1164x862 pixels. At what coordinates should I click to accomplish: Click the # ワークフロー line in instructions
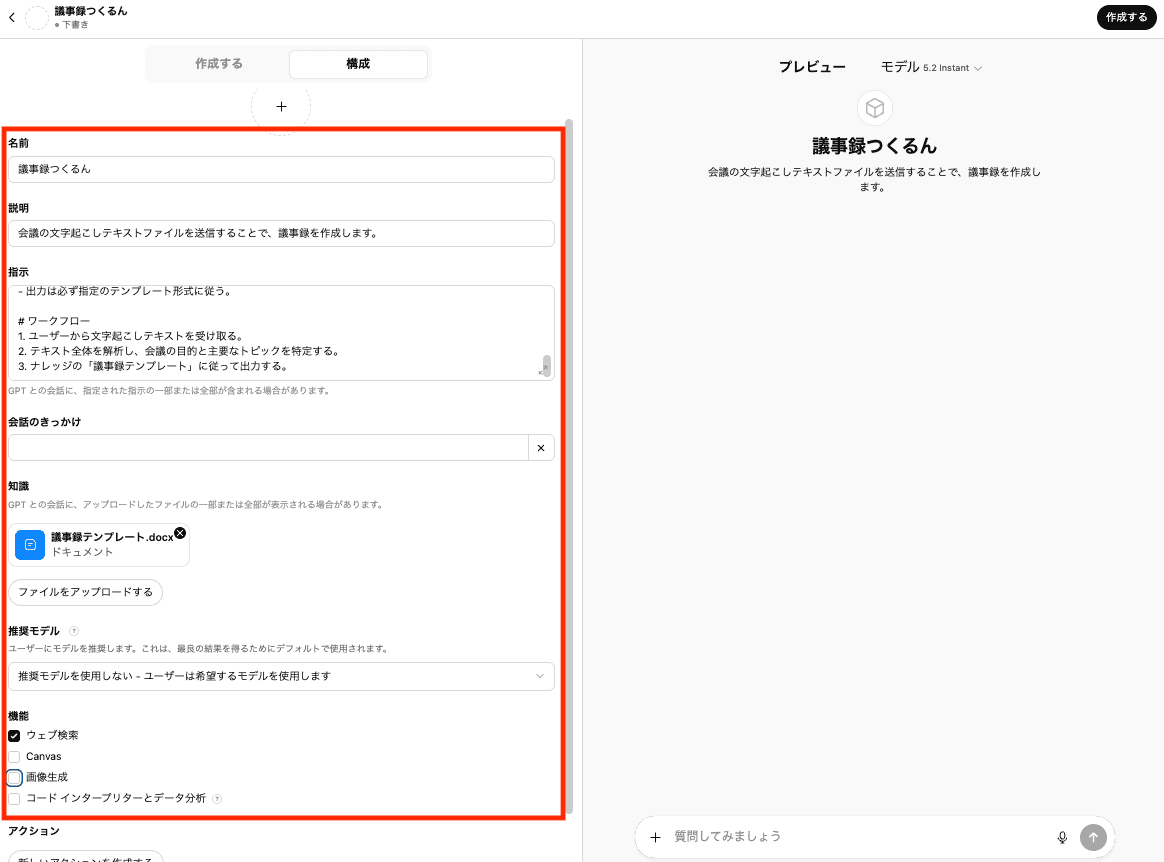click(x=54, y=321)
